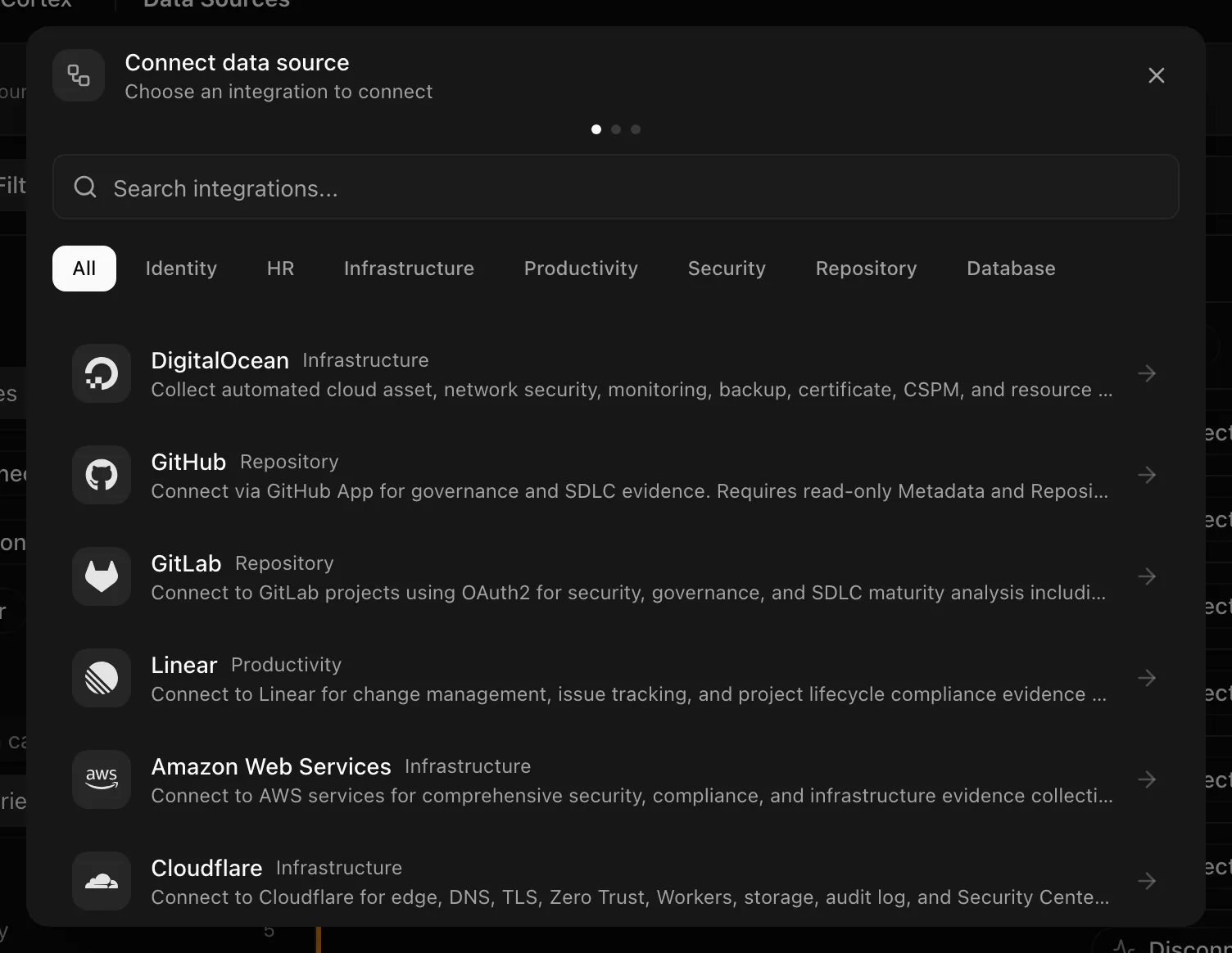Click the Productivity label beside Linear
Viewport: 1232px width, 953px height.
click(286, 665)
